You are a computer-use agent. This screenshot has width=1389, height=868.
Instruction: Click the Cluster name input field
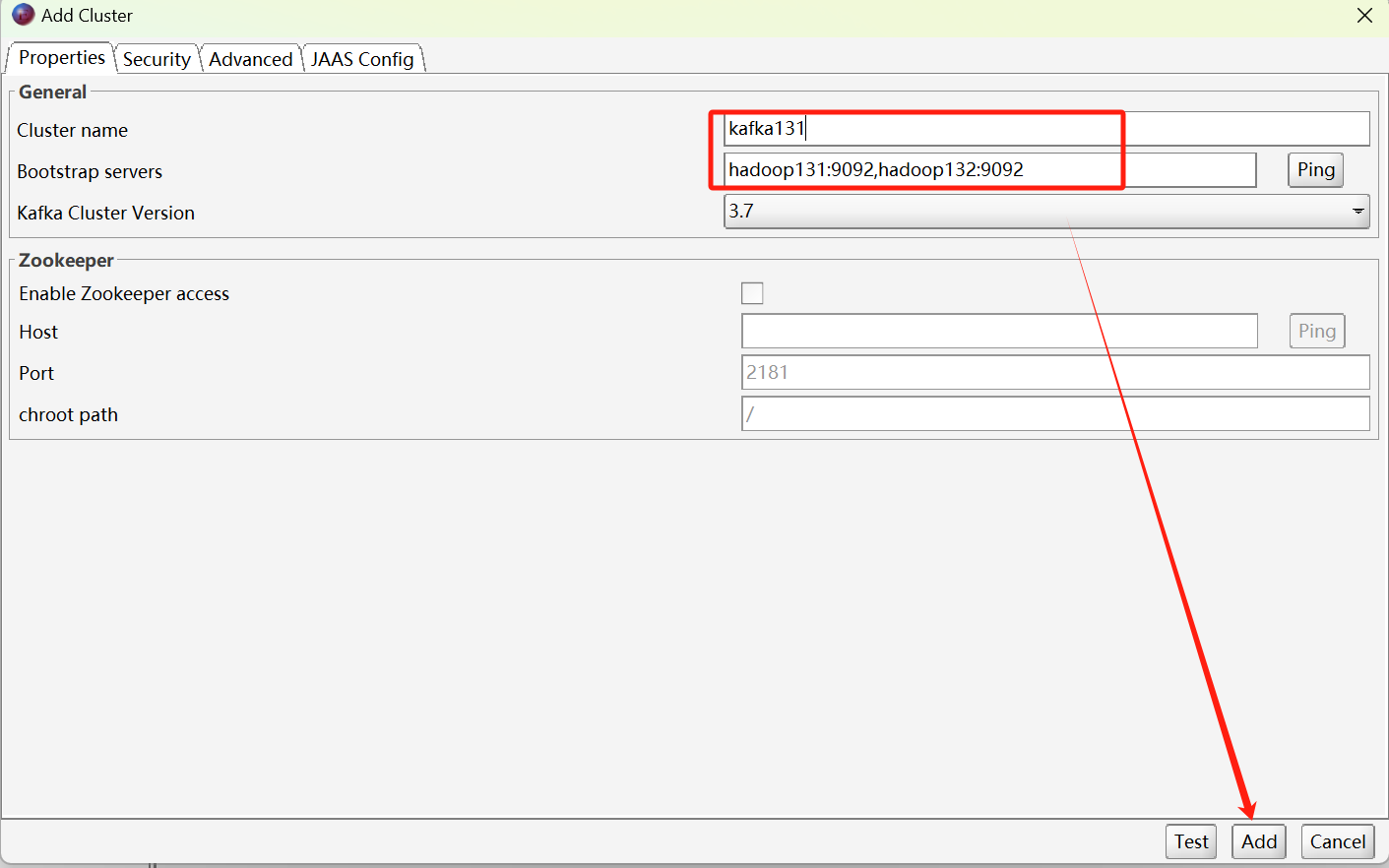point(1046,129)
